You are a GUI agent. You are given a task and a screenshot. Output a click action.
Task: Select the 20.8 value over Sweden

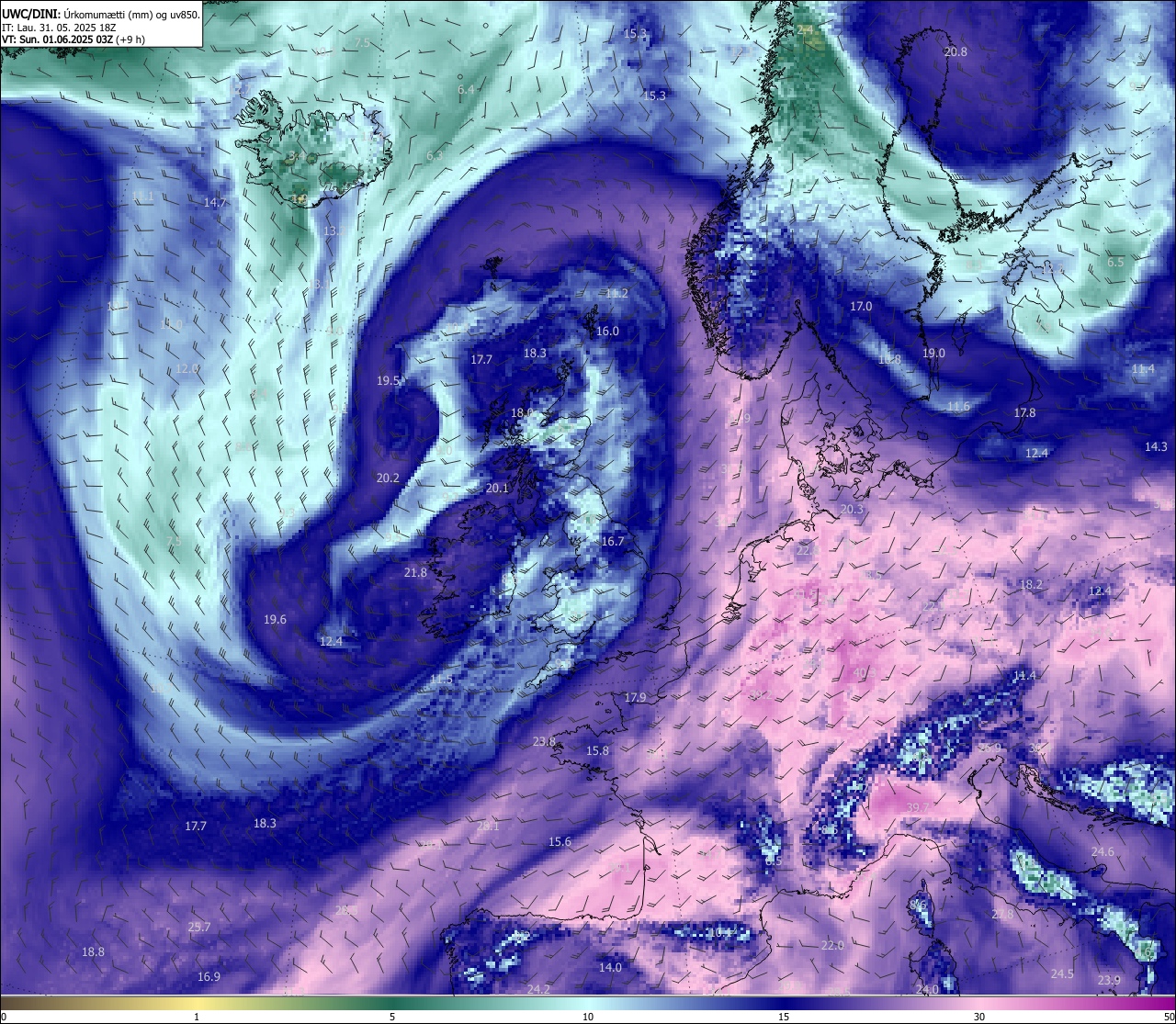[955, 52]
